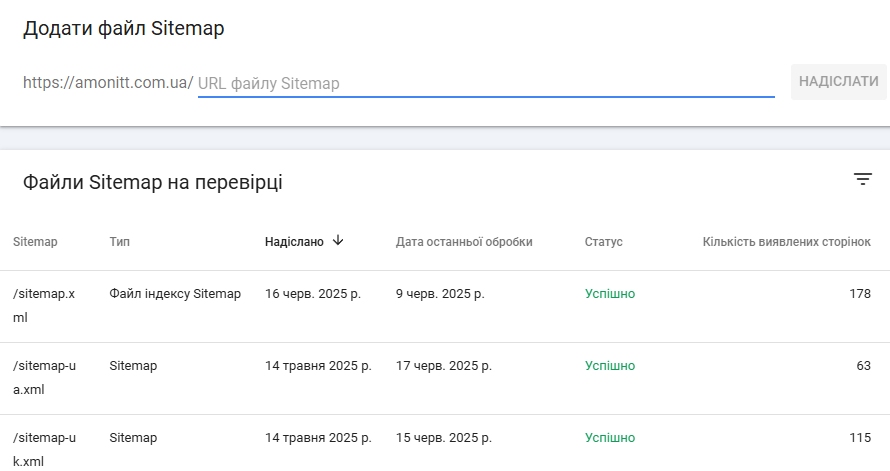Open the /sitemap-uk.xml row

445,443
